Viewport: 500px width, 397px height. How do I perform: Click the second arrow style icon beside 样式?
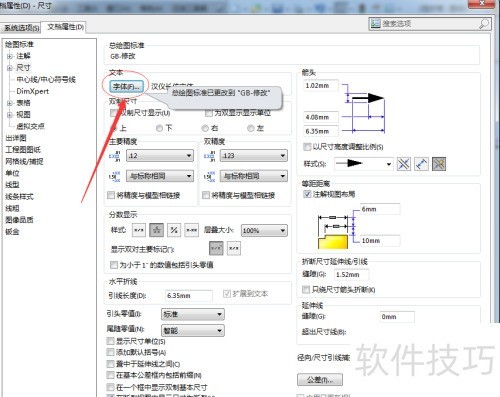coord(421,164)
